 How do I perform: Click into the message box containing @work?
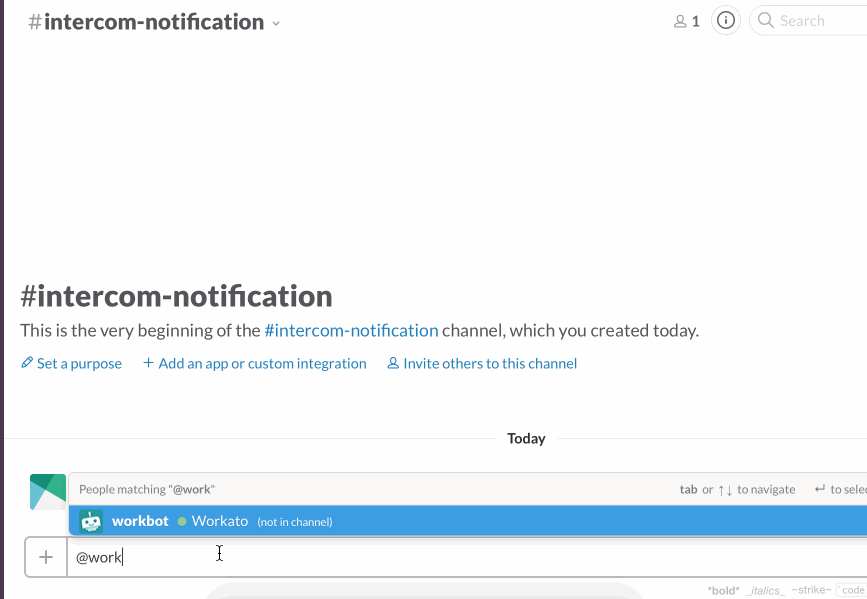click(x=400, y=557)
